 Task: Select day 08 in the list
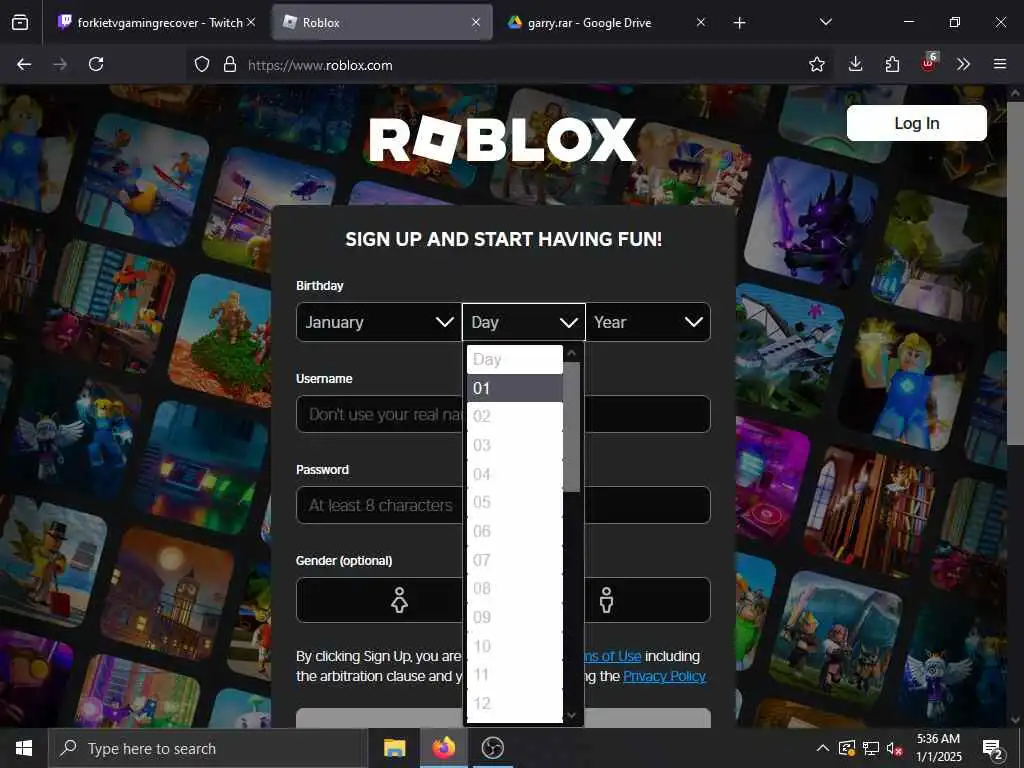(x=515, y=588)
